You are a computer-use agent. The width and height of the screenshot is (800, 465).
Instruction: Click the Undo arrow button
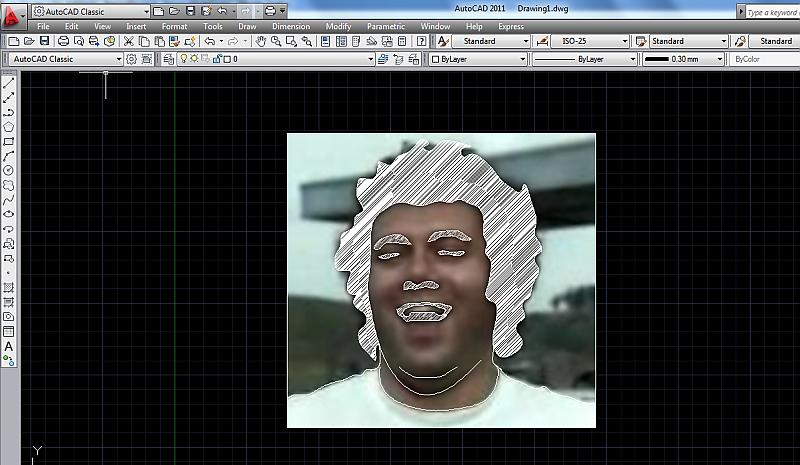coord(209,41)
